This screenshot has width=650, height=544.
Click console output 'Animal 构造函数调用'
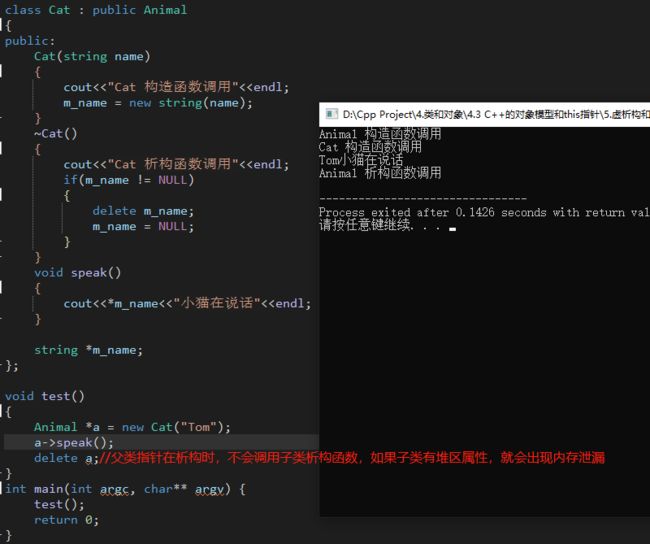(380, 134)
